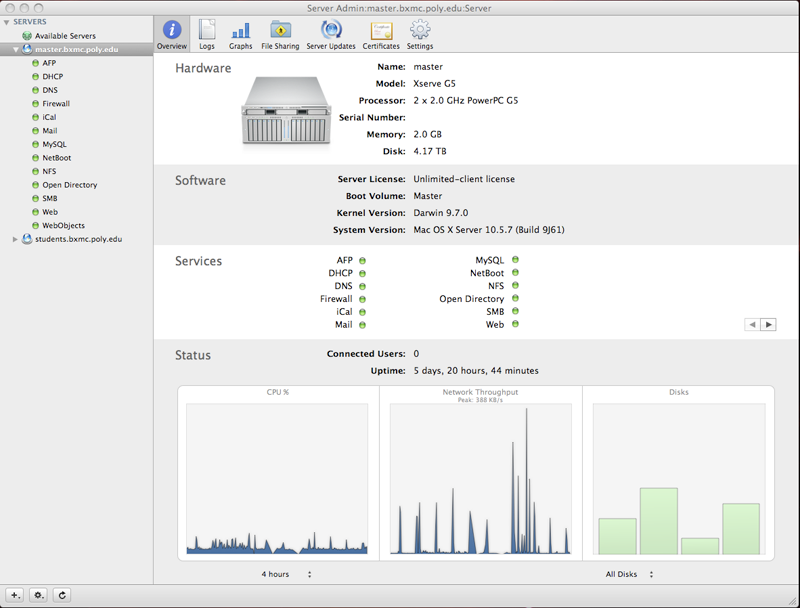
Task: Open the Graphs toolbar icon
Action: (x=240, y=34)
